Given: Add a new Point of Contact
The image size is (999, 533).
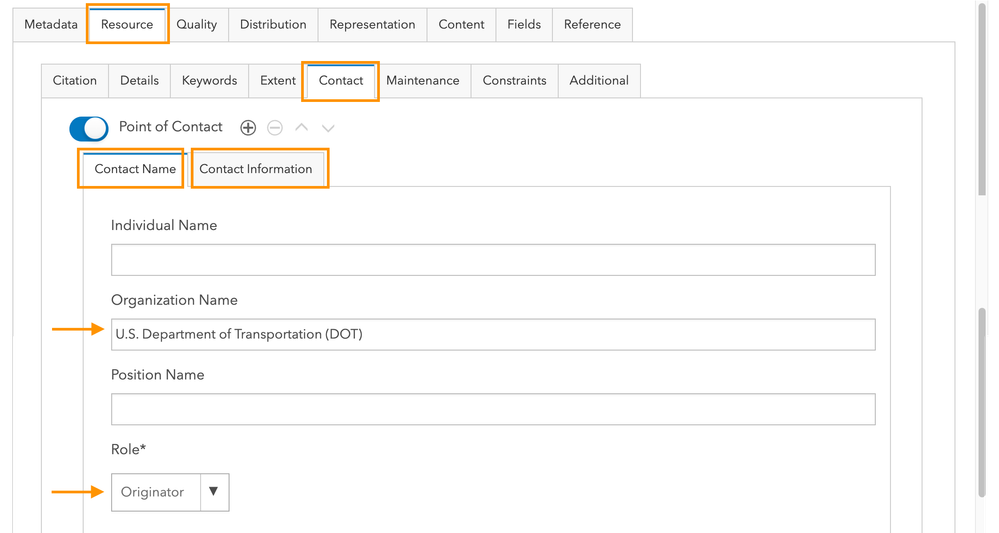Looking at the screenshot, I should (x=248, y=128).
